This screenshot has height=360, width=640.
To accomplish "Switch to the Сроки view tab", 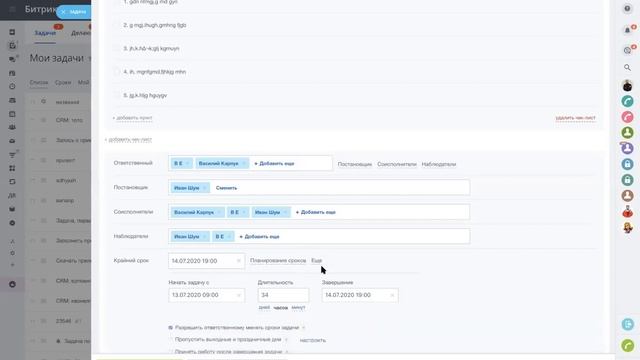I will [x=63, y=82].
